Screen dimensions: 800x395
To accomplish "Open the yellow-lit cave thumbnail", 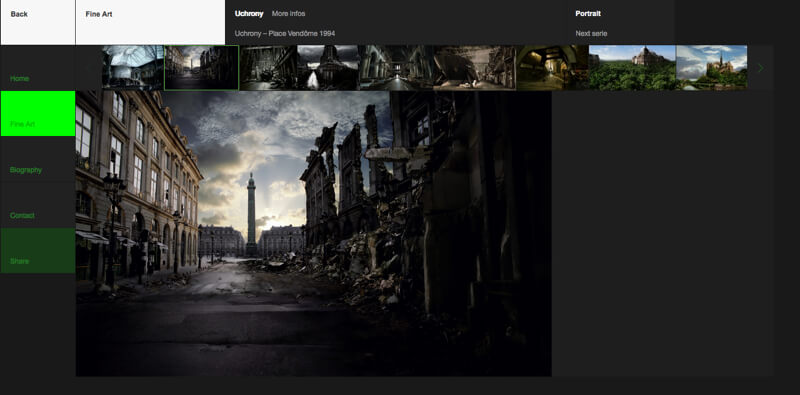I will (553, 68).
